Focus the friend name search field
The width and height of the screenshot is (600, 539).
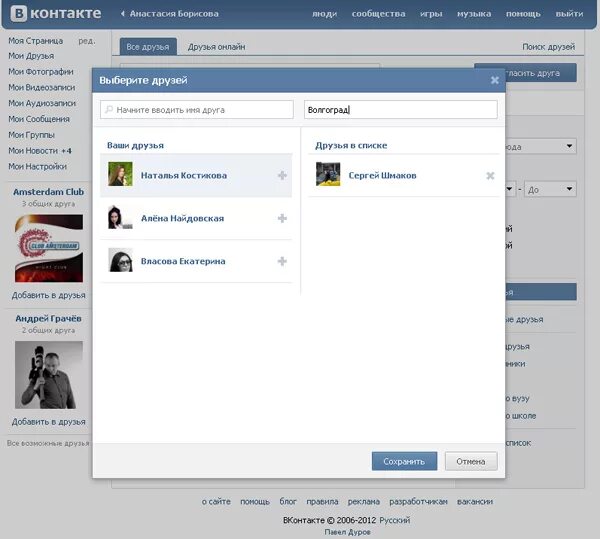coord(197,110)
